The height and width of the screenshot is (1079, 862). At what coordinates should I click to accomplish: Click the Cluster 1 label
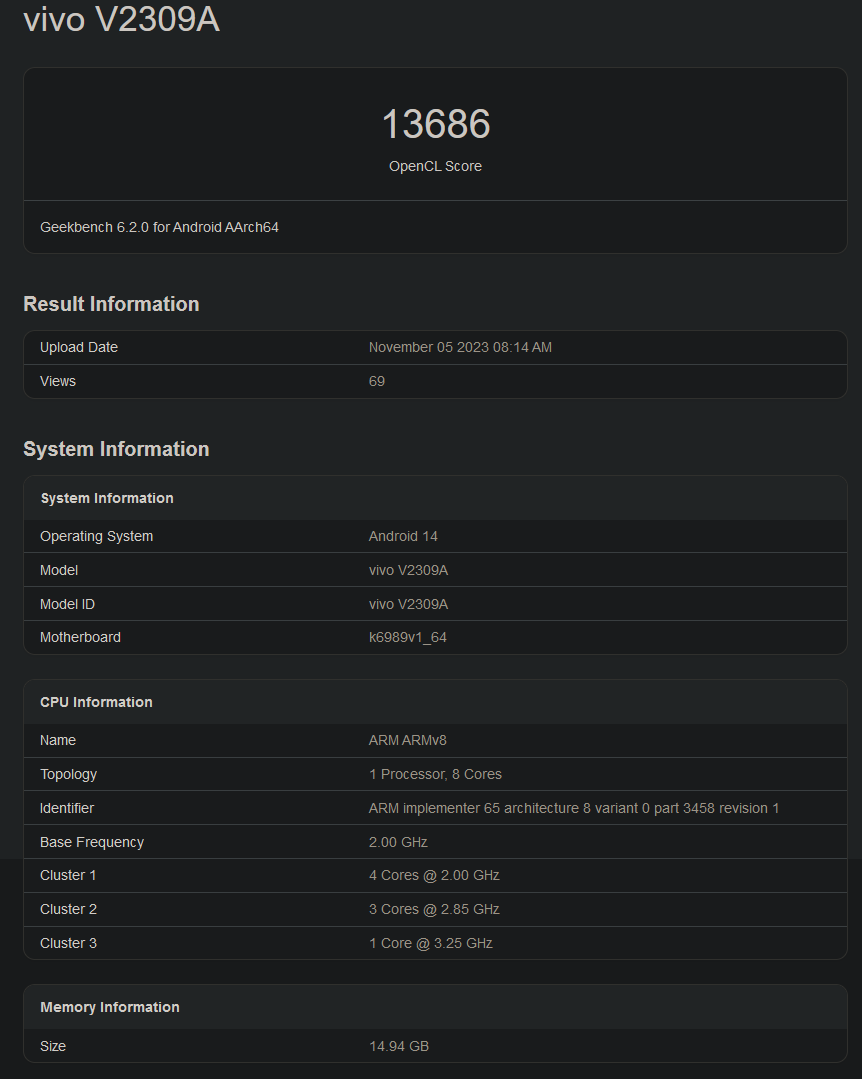click(68, 875)
